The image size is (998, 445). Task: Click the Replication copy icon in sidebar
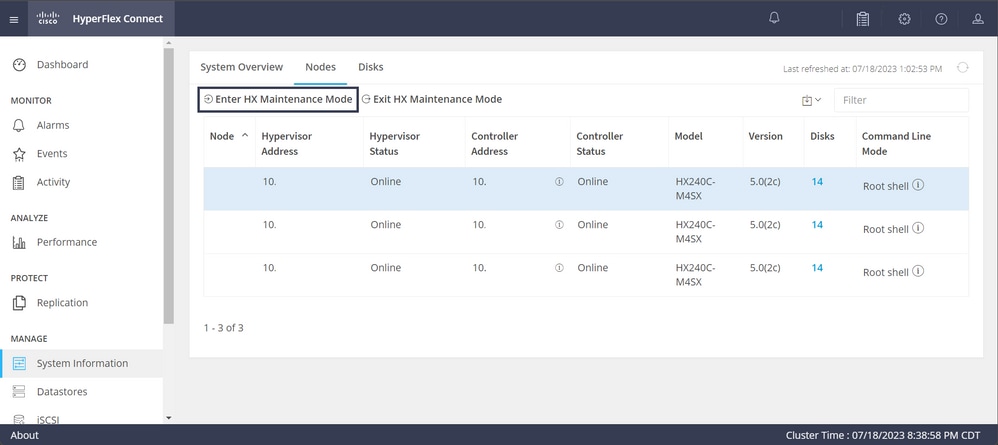pos(19,303)
